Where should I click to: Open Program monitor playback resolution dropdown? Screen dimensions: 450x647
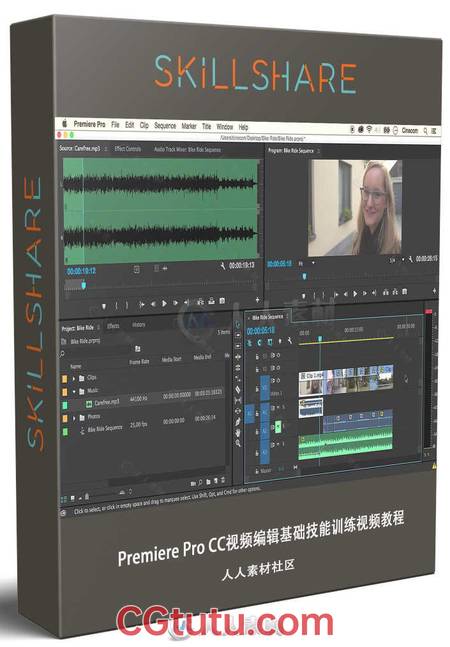397,260
